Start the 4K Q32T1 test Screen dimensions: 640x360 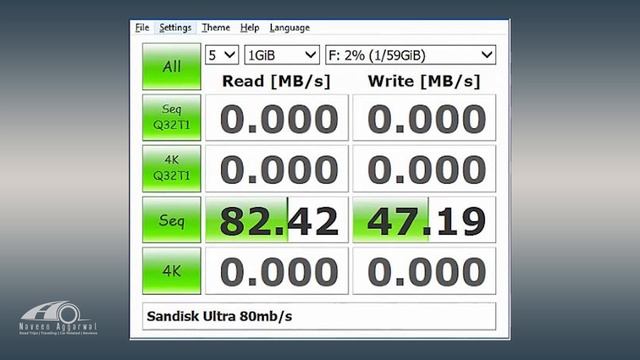click(x=171, y=168)
